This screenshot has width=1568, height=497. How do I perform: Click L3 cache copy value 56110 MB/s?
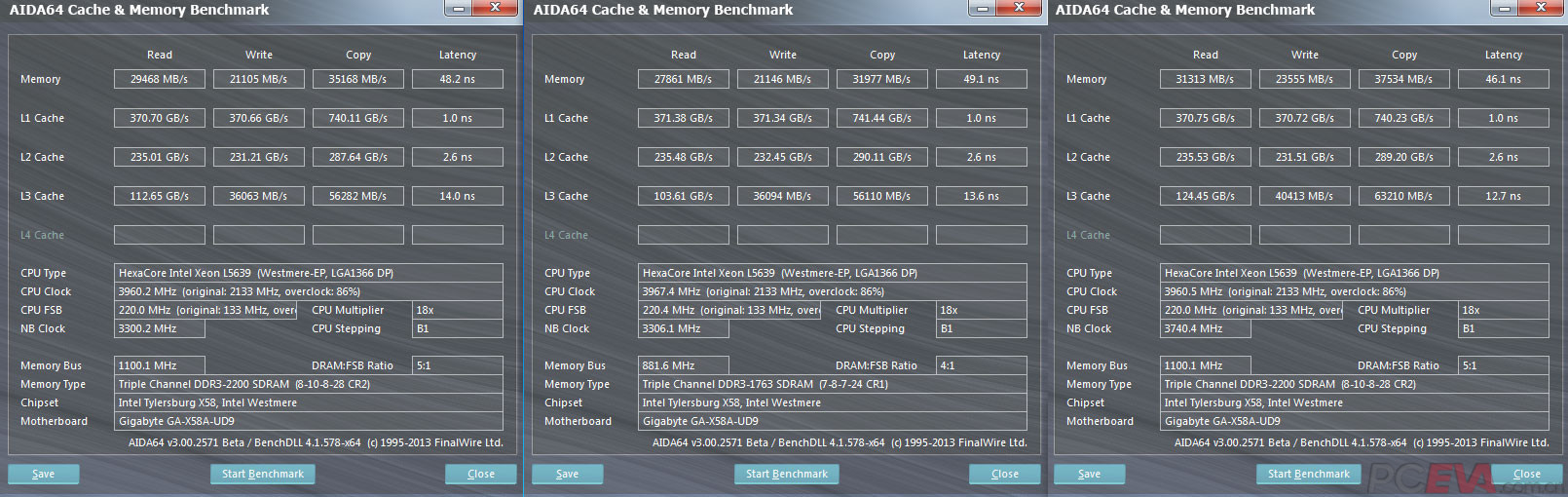(882, 196)
